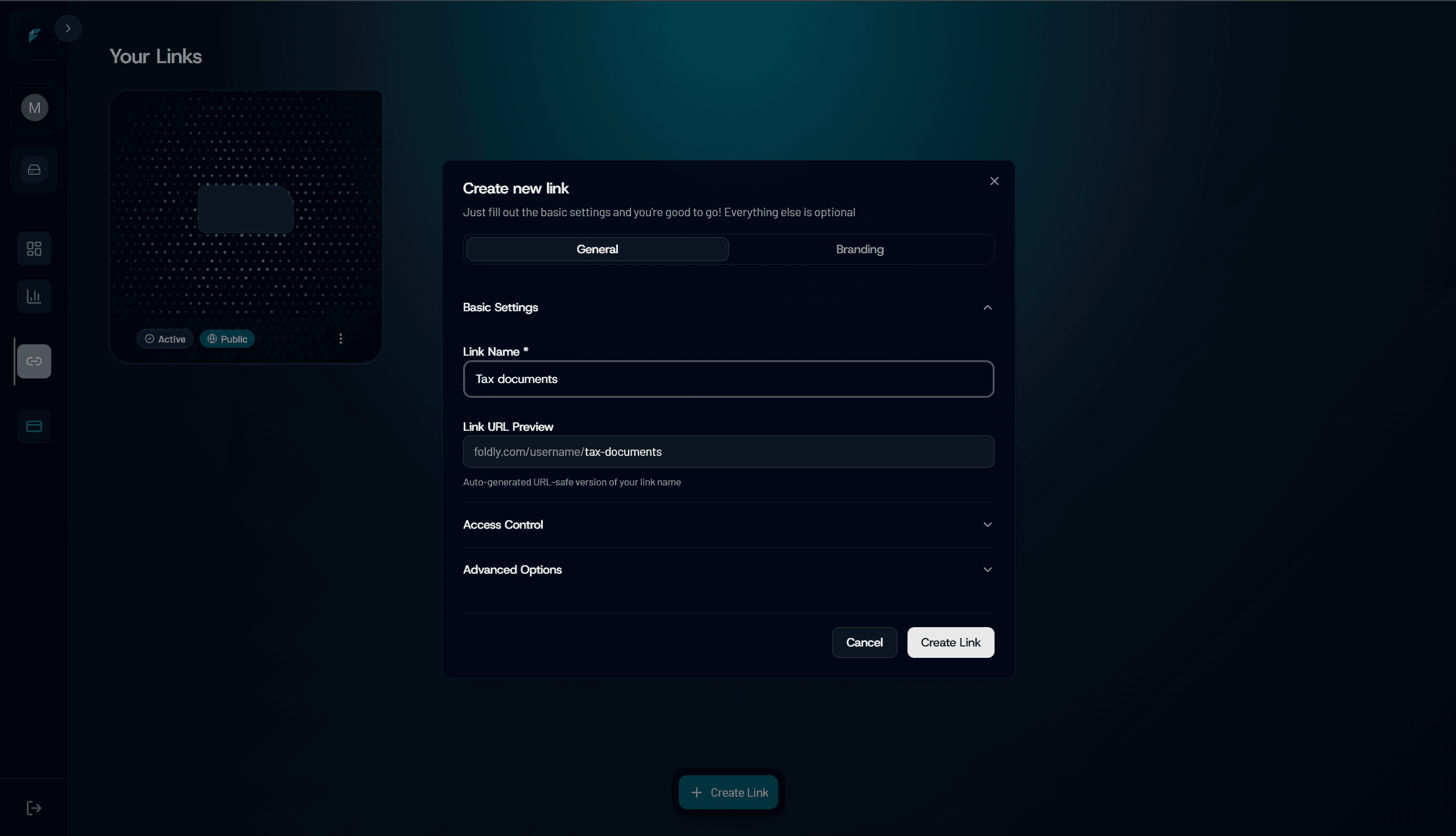Open the M user avatar

[x=35, y=108]
